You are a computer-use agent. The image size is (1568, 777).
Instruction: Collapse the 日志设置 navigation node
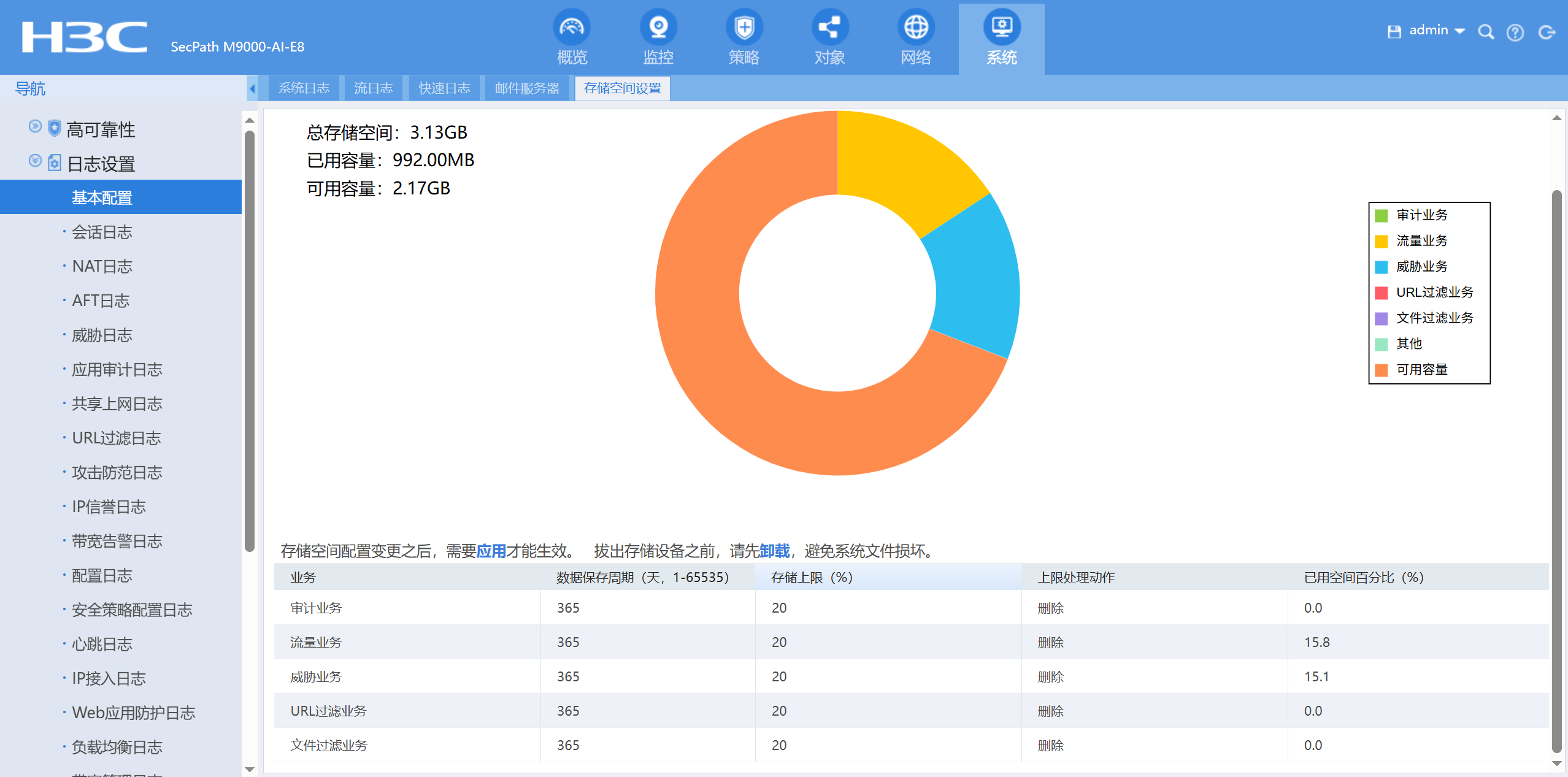pyautogui.click(x=36, y=161)
